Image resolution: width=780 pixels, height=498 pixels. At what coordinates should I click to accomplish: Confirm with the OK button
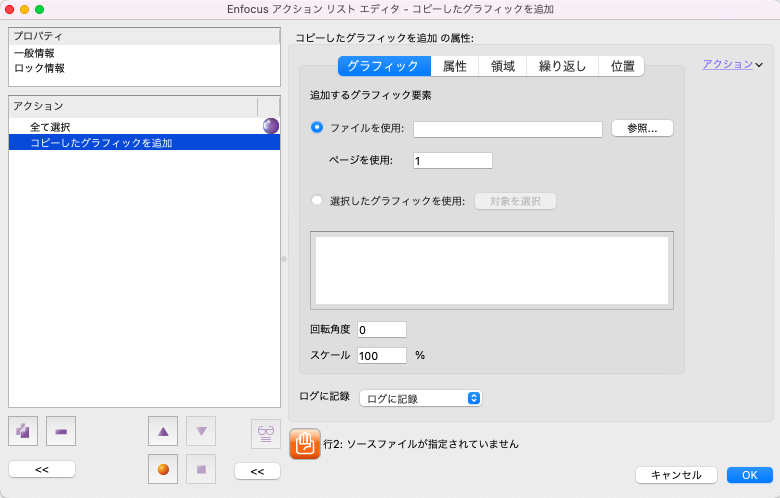(x=750, y=475)
